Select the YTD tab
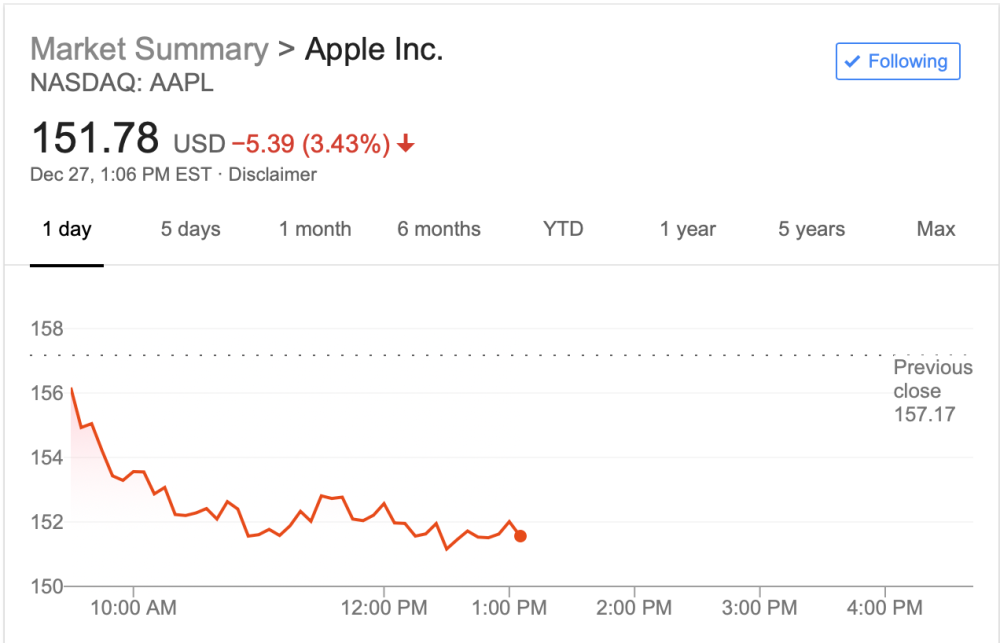The width and height of the screenshot is (1000, 643). [x=563, y=229]
